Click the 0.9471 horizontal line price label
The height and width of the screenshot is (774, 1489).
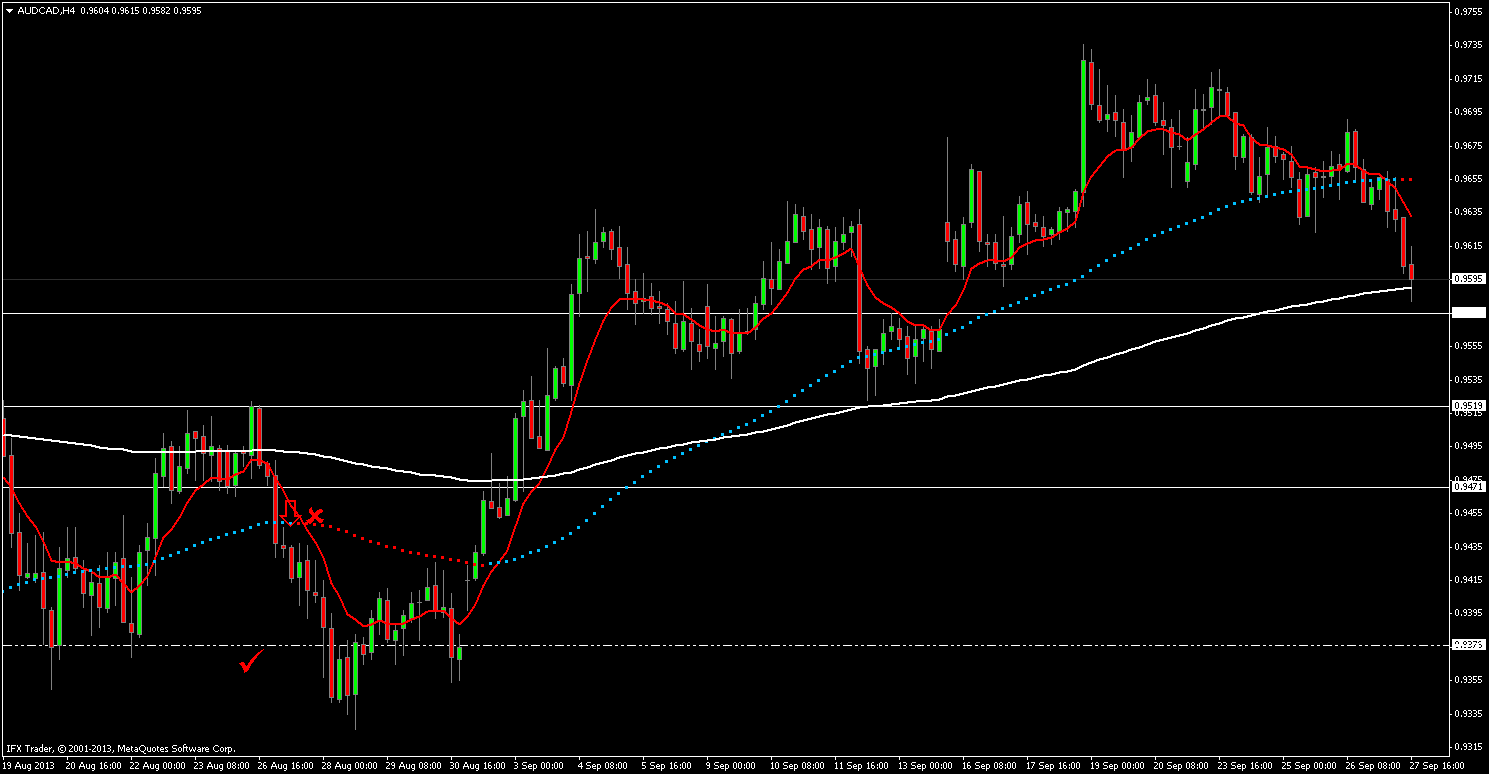click(1467, 486)
